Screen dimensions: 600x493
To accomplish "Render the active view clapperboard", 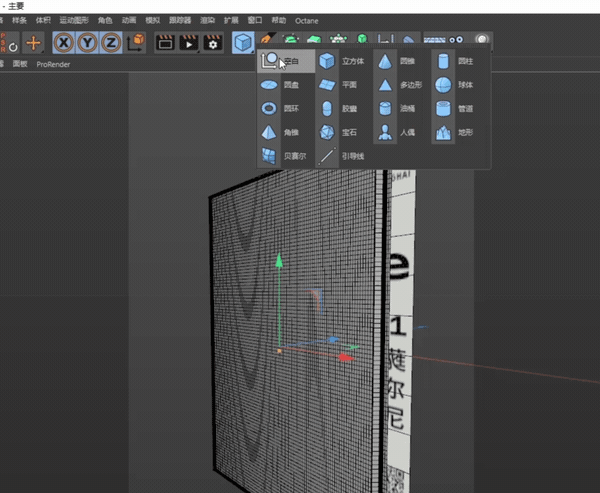I will pyautogui.click(x=165, y=42).
